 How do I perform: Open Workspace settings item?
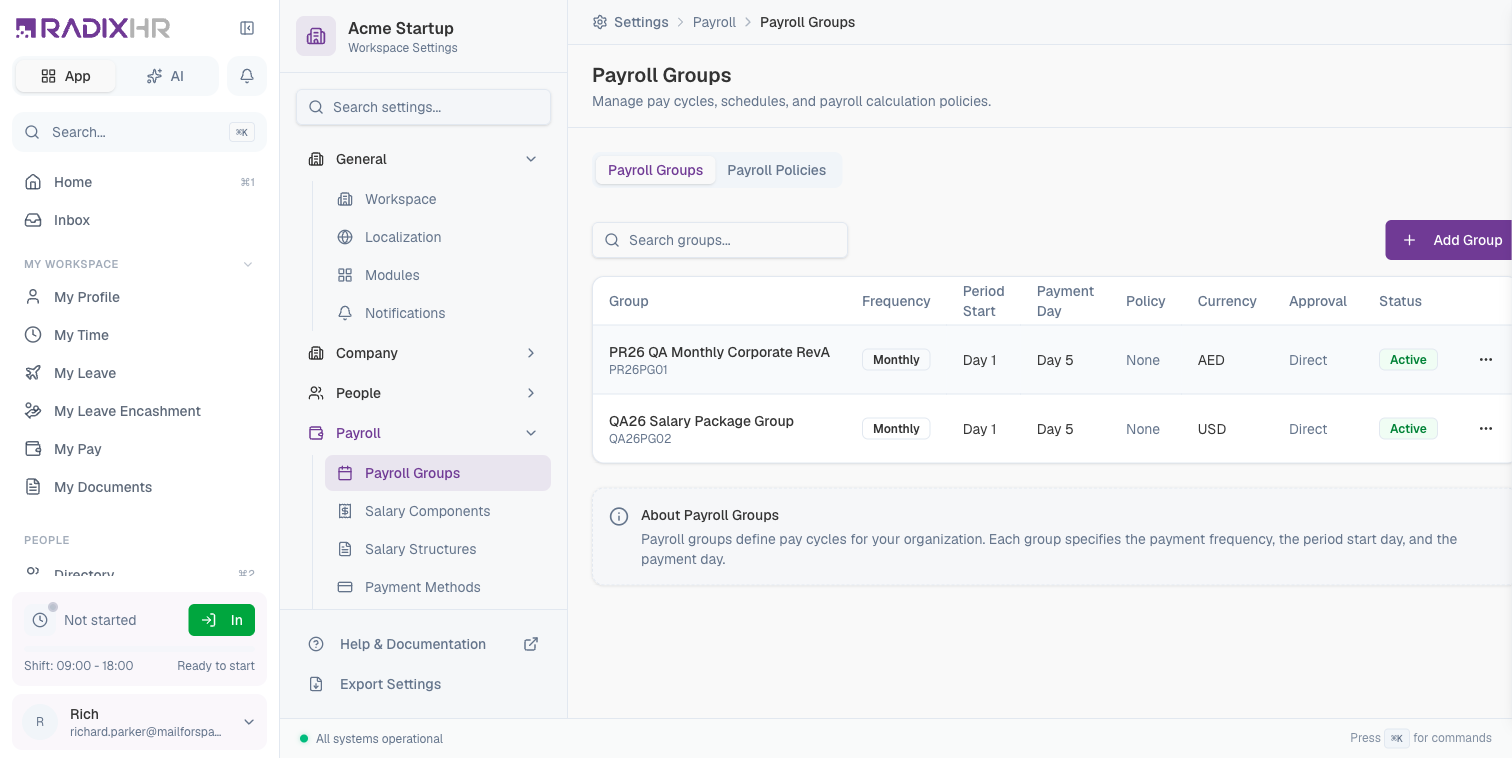pyautogui.click(x=437, y=199)
